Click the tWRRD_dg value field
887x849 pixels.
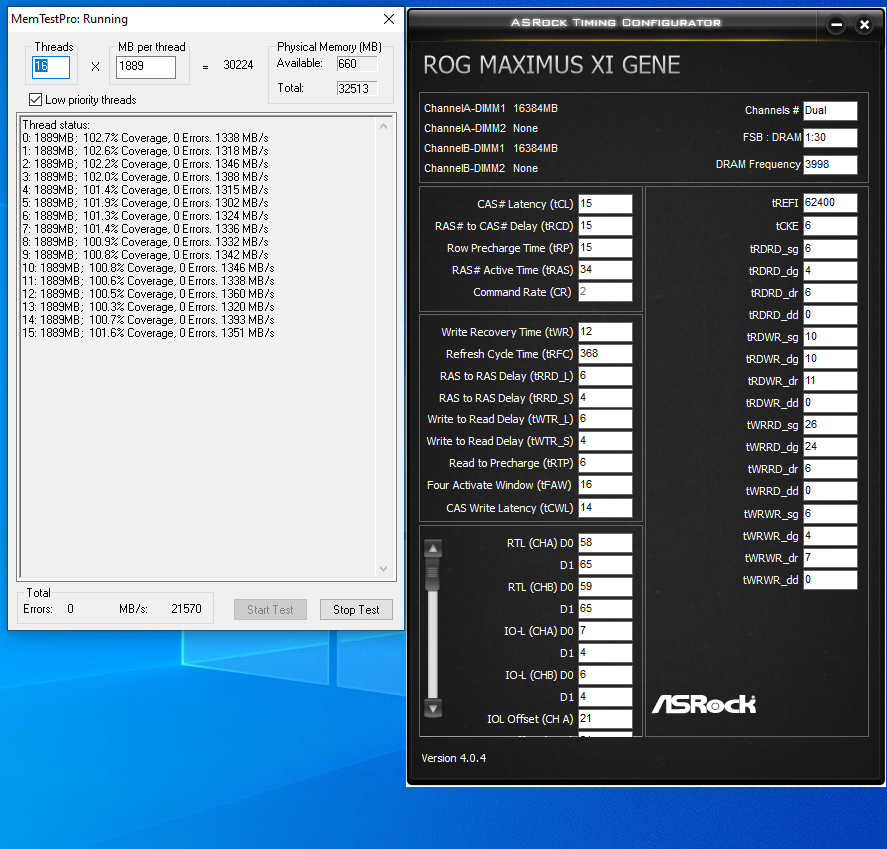coord(830,447)
